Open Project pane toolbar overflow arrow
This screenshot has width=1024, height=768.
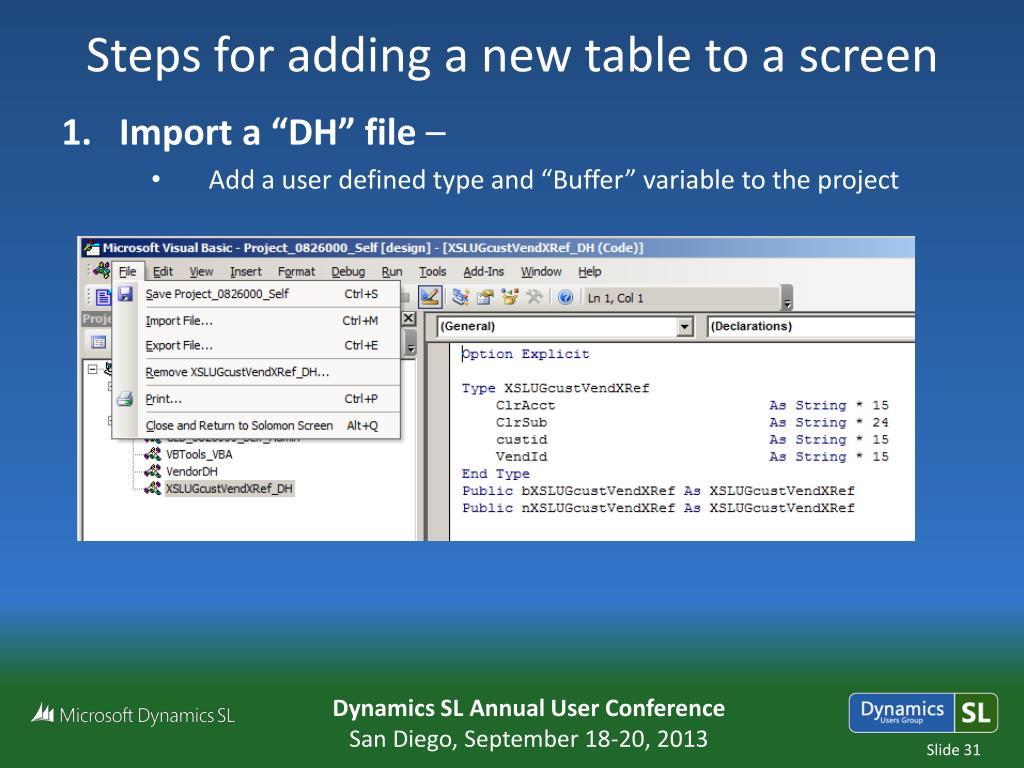click(411, 342)
